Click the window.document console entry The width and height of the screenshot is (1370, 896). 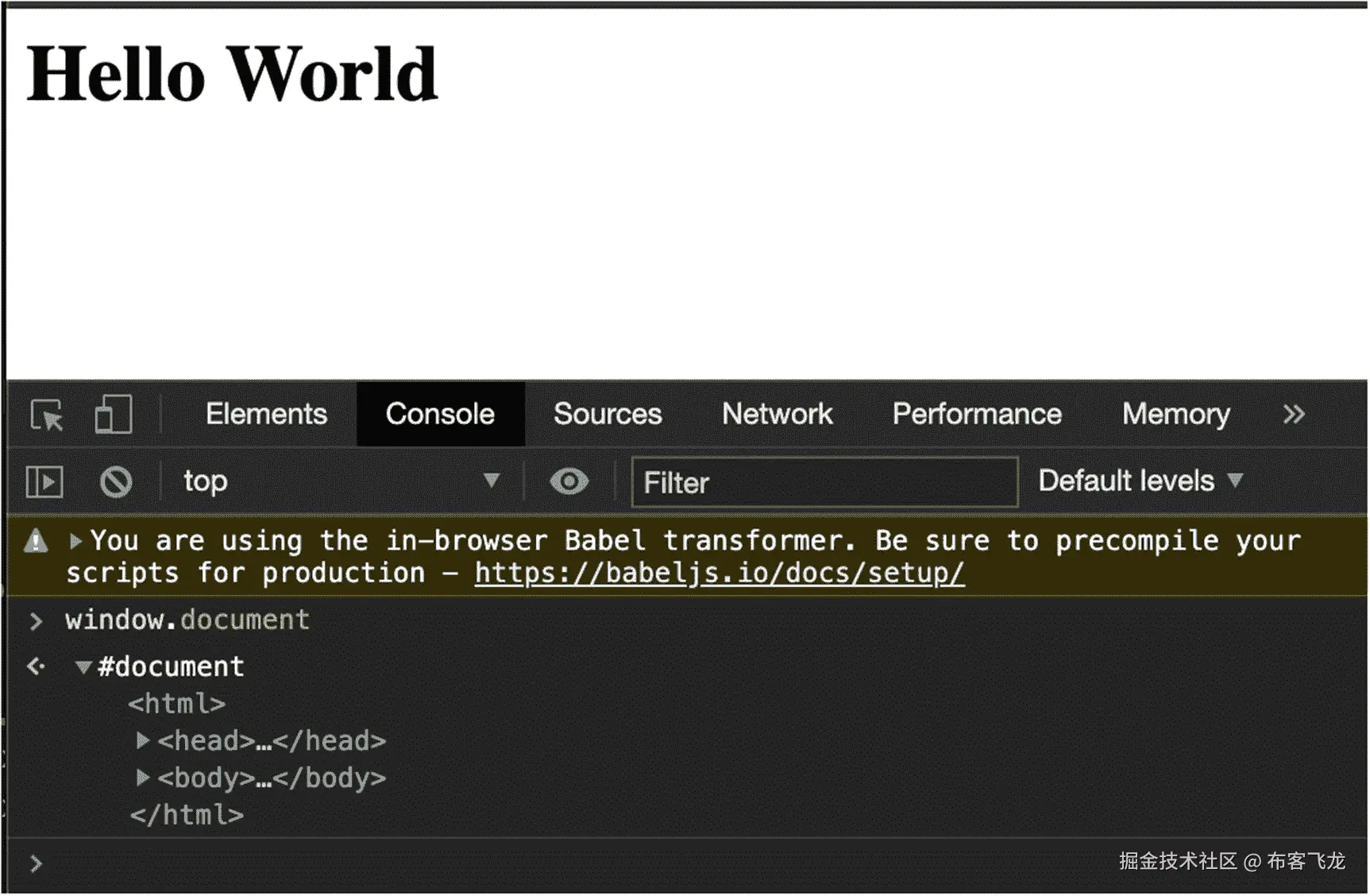coord(187,620)
